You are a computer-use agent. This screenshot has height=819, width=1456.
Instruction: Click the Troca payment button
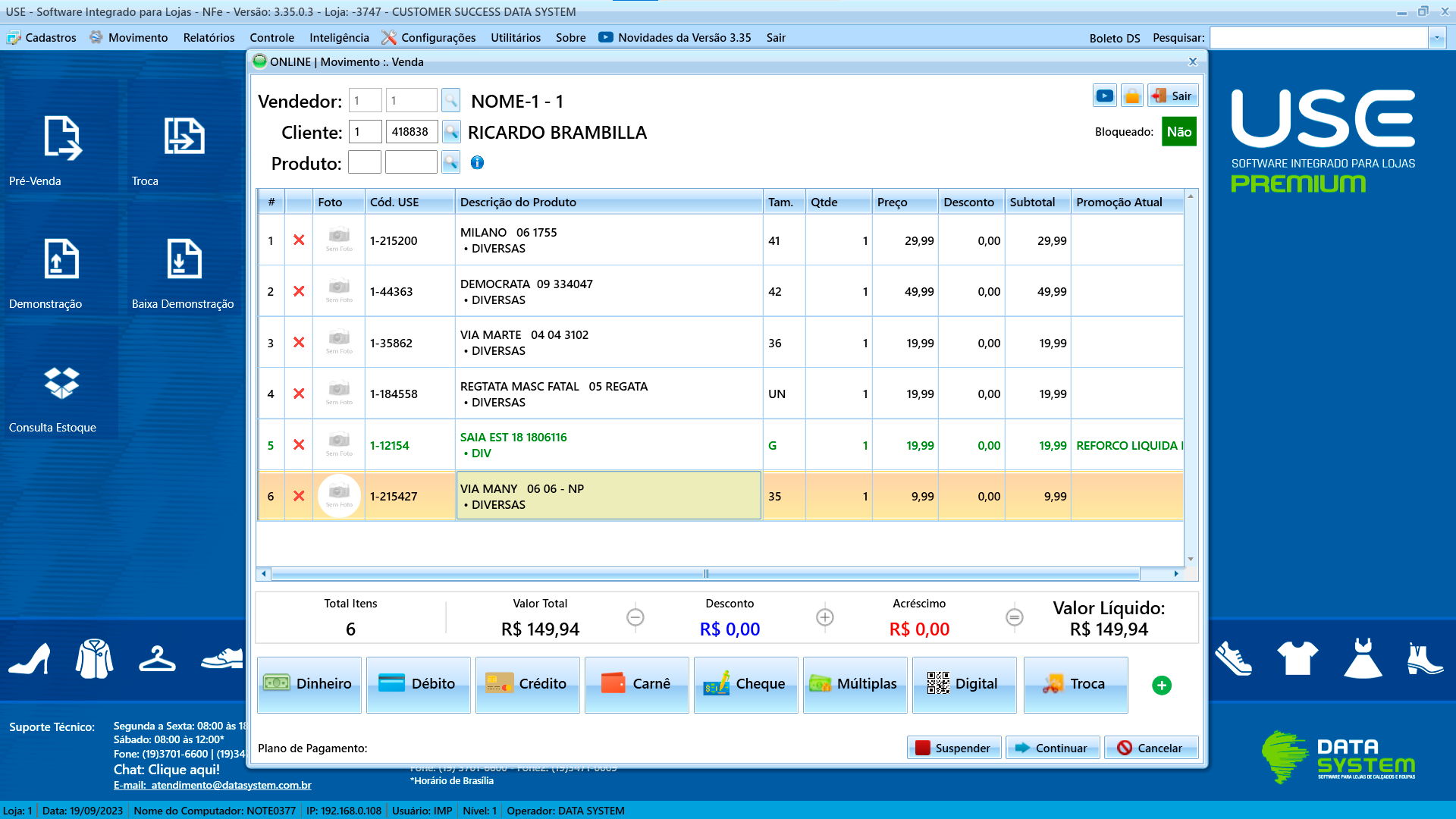click(x=1076, y=685)
